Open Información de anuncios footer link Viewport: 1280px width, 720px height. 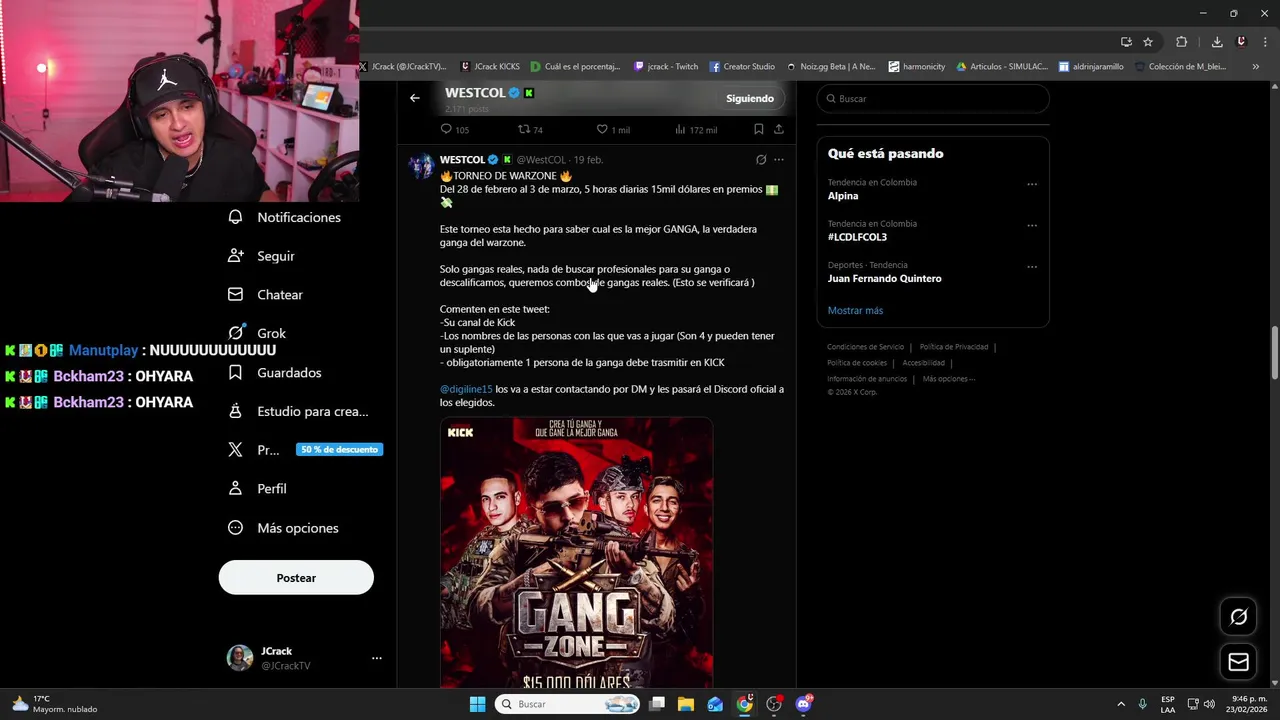pyautogui.click(x=867, y=379)
